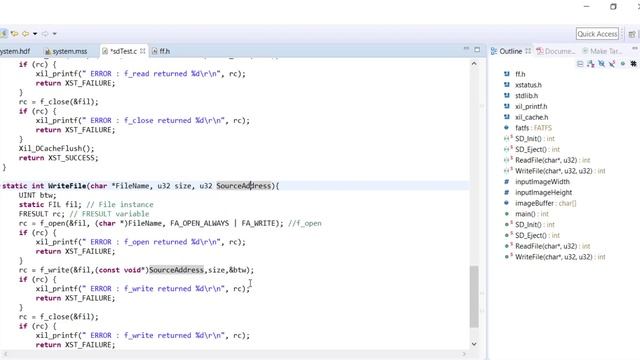Toggle the black asterisk Outline filter icon
The width and height of the screenshot is (640, 360).
click(x=633, y=64)
